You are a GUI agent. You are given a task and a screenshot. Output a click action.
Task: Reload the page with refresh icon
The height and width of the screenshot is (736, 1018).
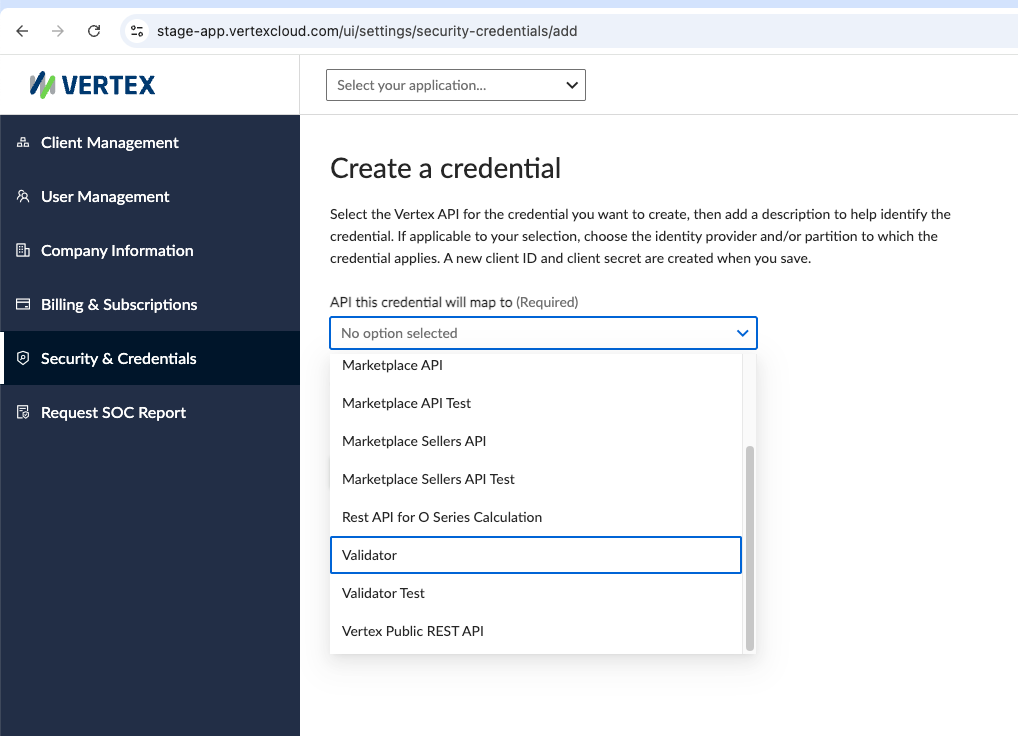pyautogui.click(x=94, y=31)
